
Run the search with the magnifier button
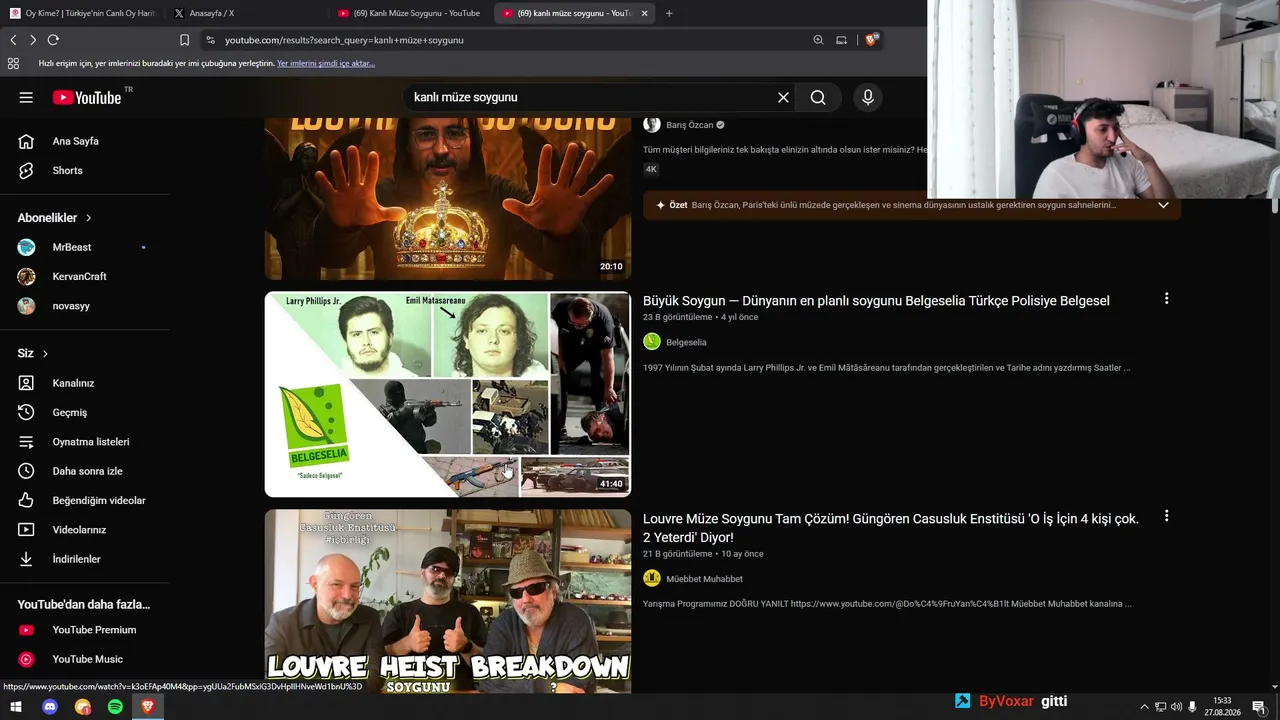coord(818,97)
